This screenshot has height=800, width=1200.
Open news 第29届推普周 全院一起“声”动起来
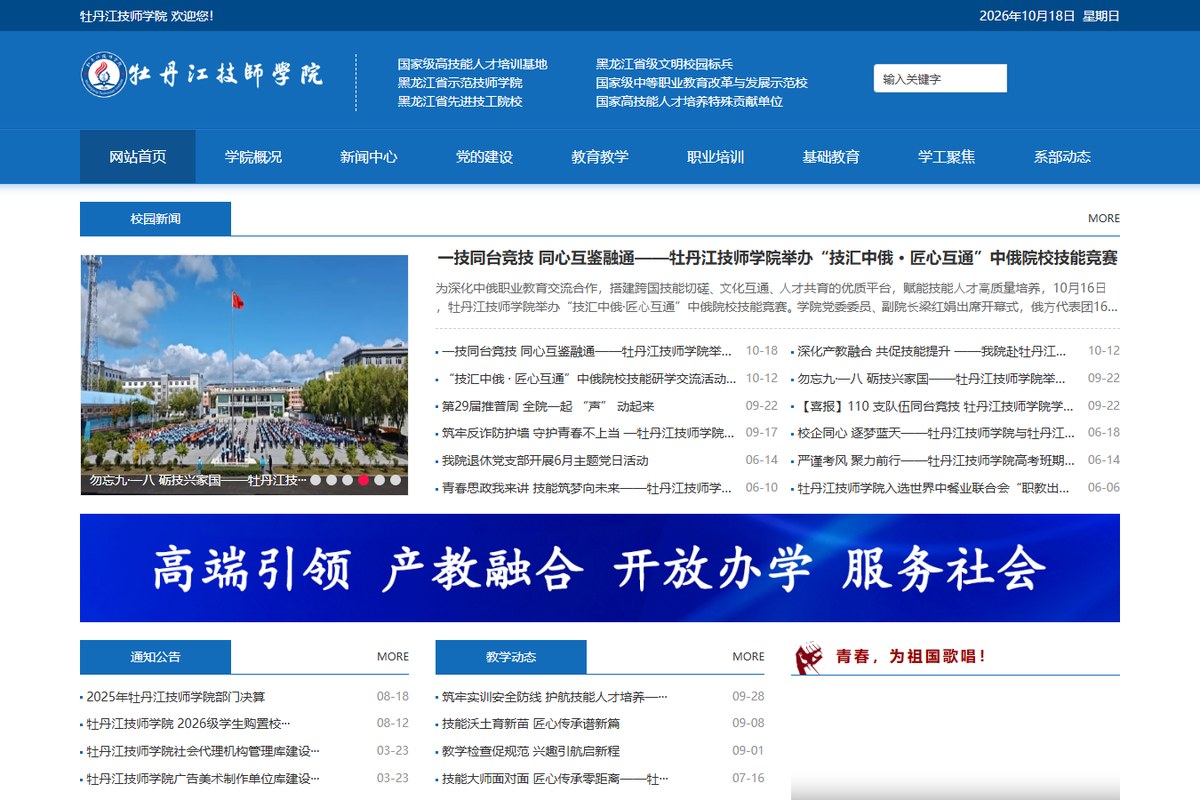pos(548,406)
